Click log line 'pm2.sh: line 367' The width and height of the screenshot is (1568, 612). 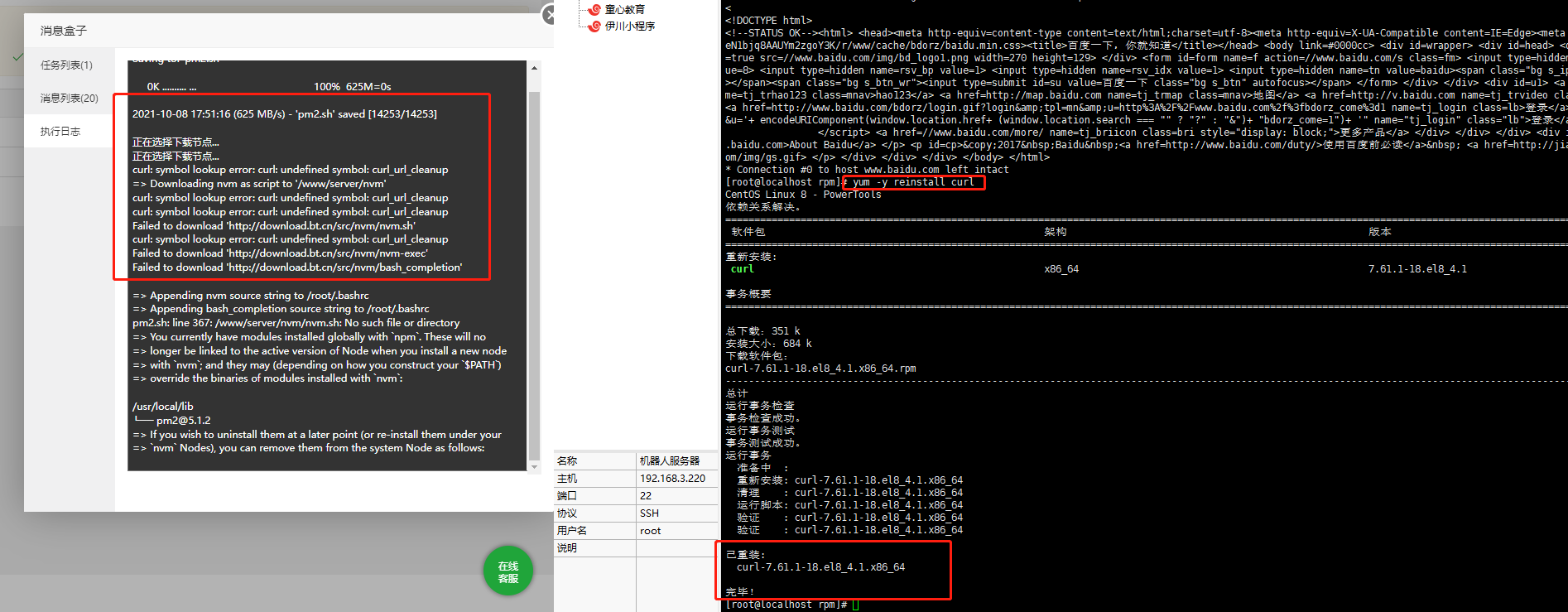(x=296, y=323)
